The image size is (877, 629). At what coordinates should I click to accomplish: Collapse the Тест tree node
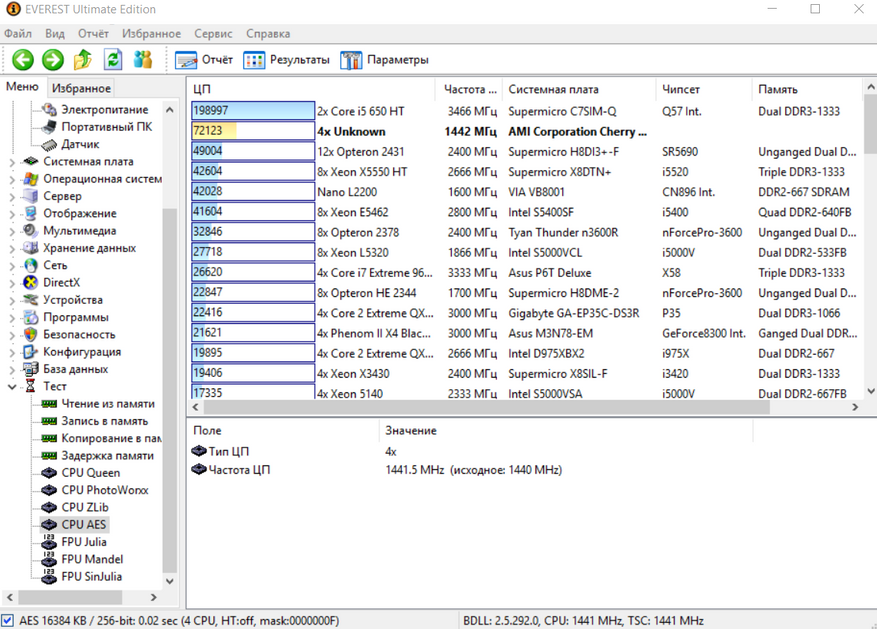(x=12, y=386)
